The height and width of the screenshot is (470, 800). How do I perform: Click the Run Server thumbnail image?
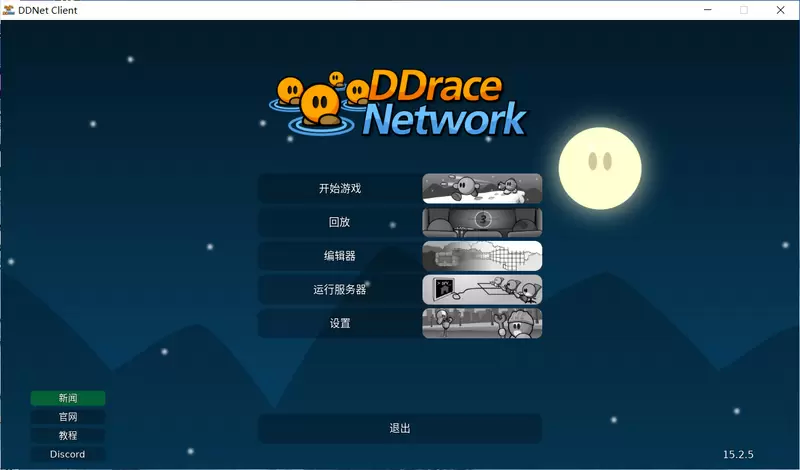click(x=482, y=289)
